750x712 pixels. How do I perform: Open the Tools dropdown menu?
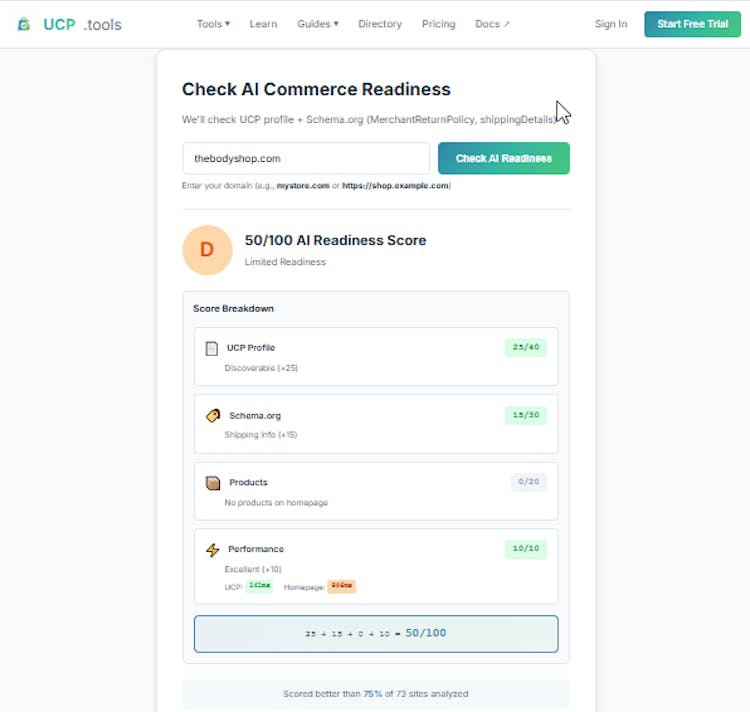[213, 24]
